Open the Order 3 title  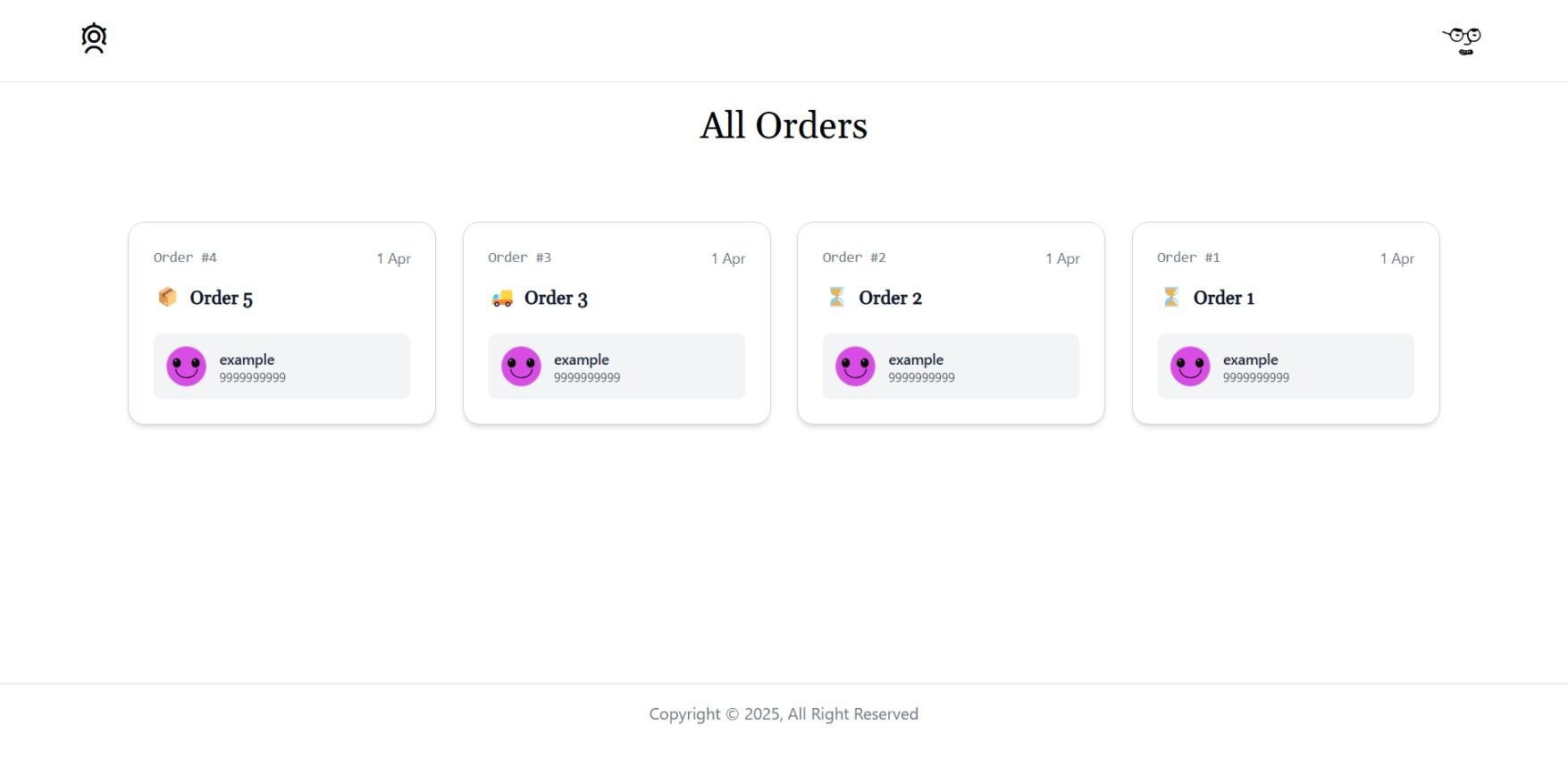click(556, 298)
